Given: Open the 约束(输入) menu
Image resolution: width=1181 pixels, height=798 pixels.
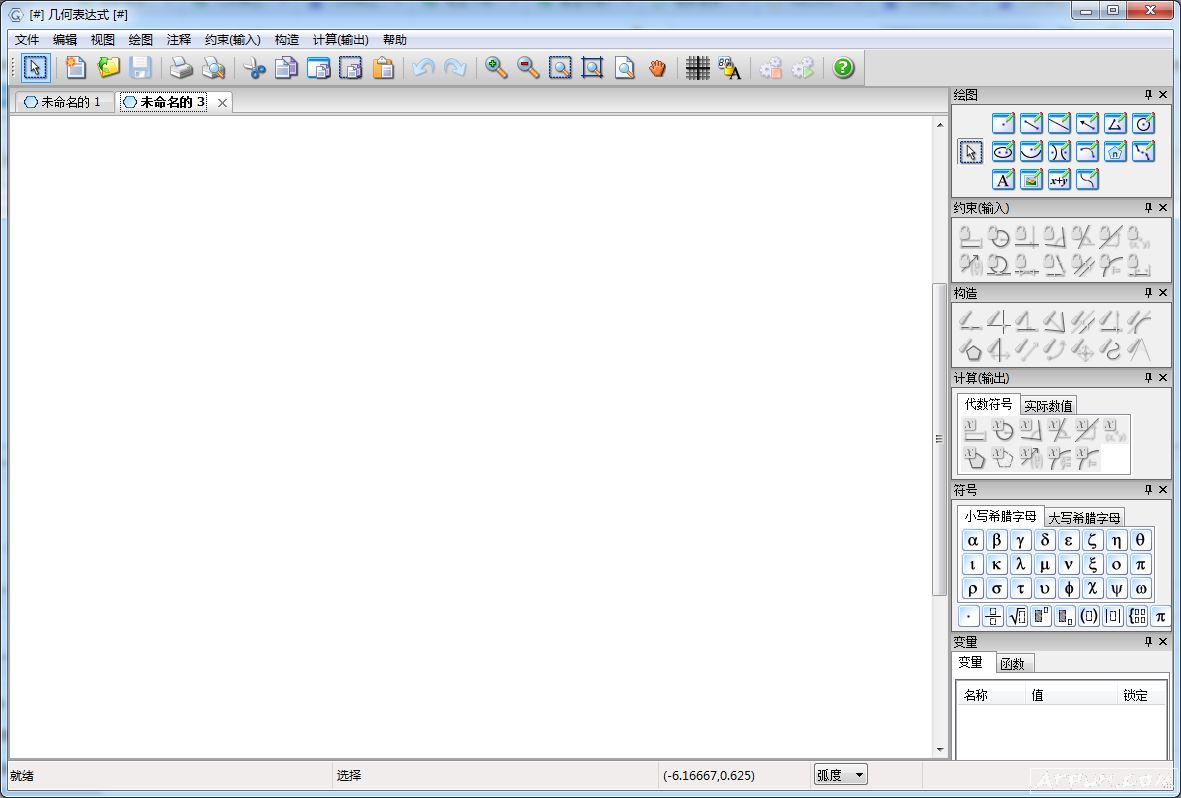Looking at the screenshot, I should (x=232, y=40).
